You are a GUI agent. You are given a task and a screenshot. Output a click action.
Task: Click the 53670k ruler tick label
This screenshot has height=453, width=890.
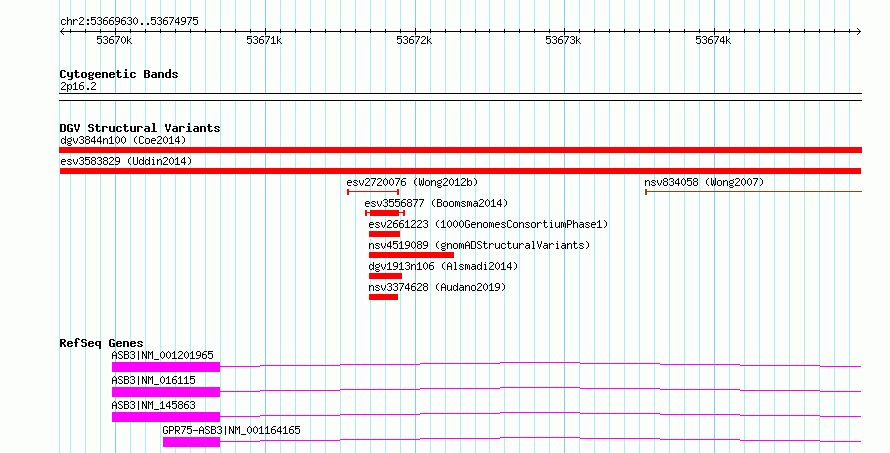114,41
